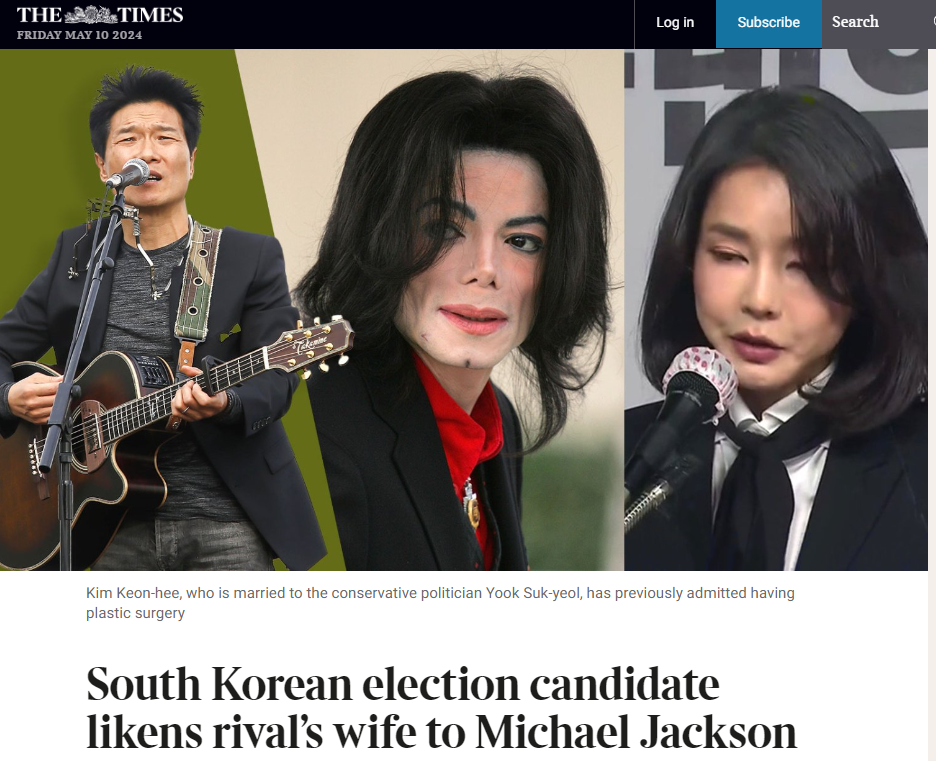936x761 pixels.
Task: Open the right photo of woman at microphone
Action: point(776,310)
